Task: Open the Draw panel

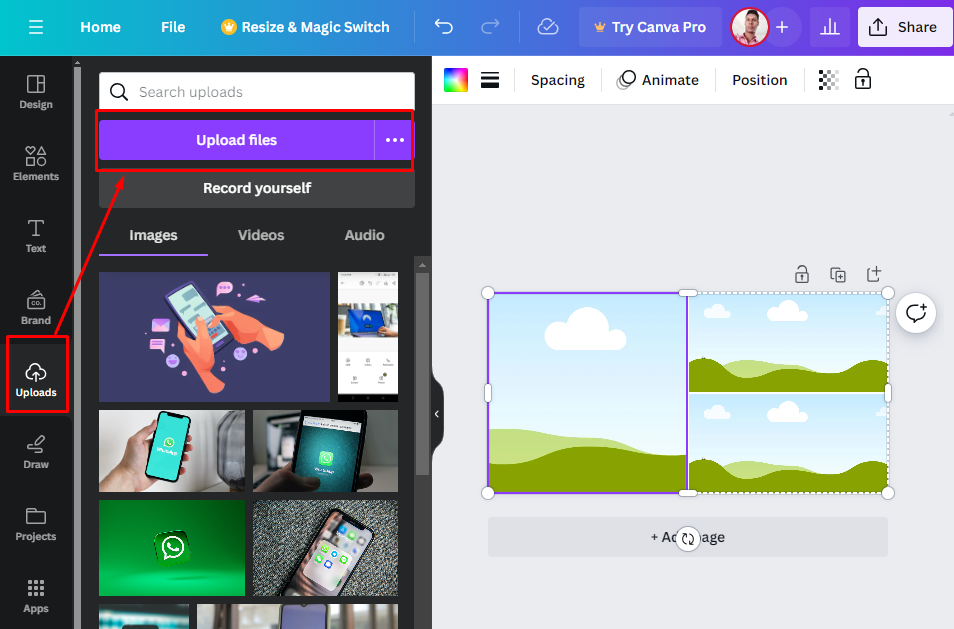Action: coord(36,452)
